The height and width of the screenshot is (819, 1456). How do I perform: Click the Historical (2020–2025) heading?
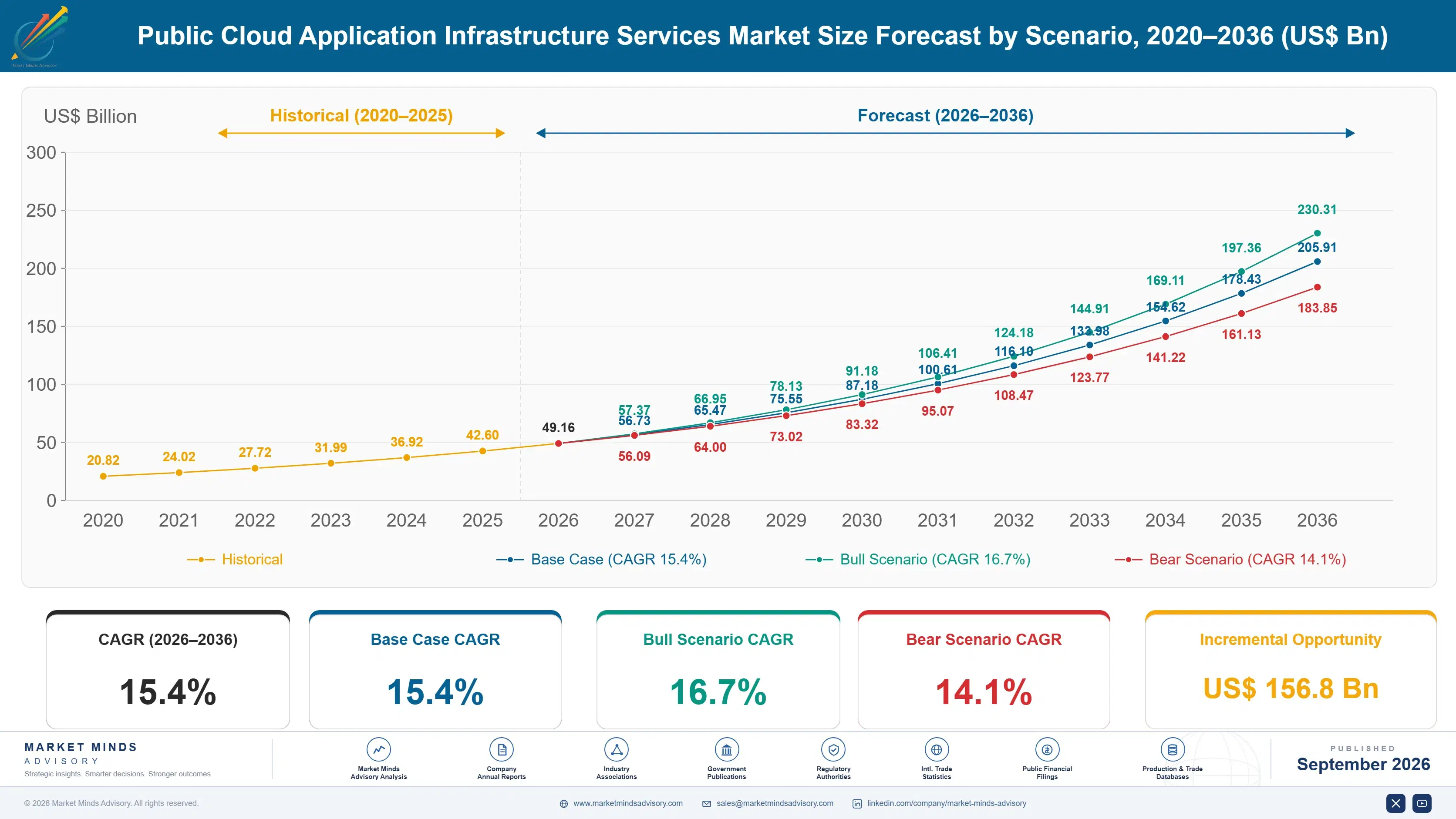tap(362, 116)
